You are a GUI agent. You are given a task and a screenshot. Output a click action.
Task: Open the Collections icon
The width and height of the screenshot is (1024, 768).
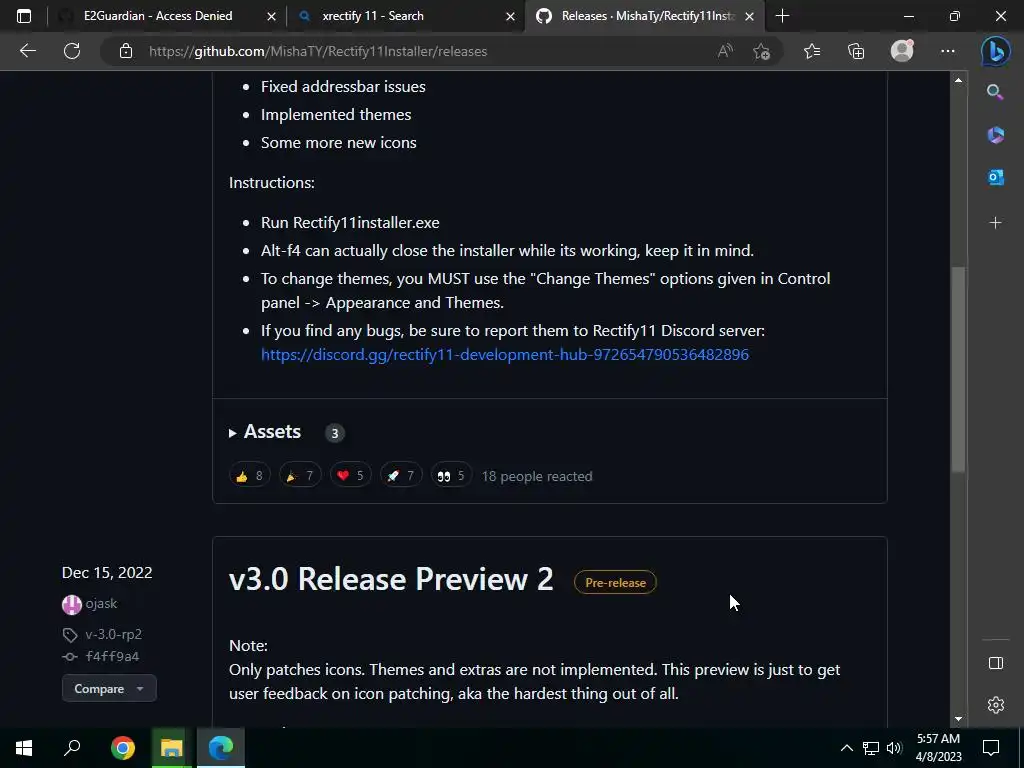(x=856, y=51)
